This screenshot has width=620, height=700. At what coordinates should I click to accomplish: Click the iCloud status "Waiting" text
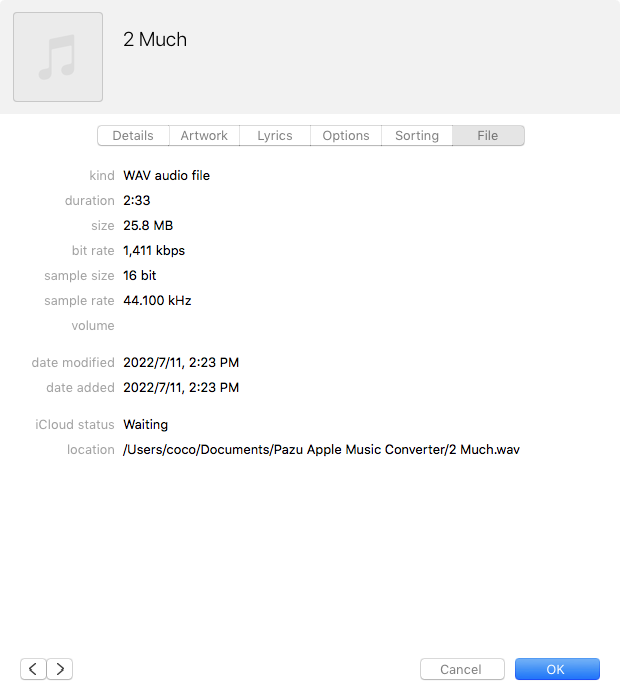[146, 425]
